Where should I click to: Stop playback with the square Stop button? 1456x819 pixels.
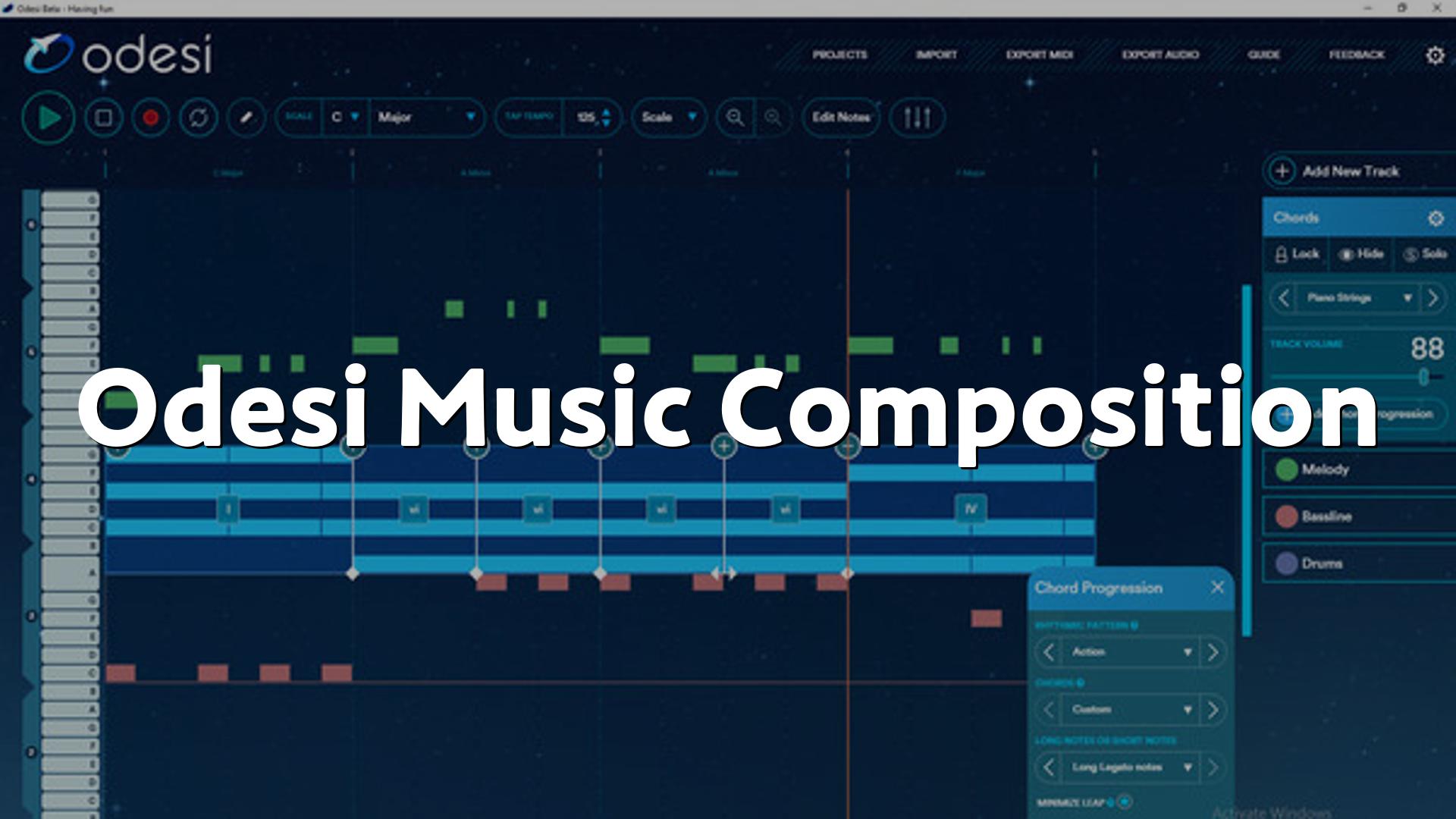tap(103, 118)
